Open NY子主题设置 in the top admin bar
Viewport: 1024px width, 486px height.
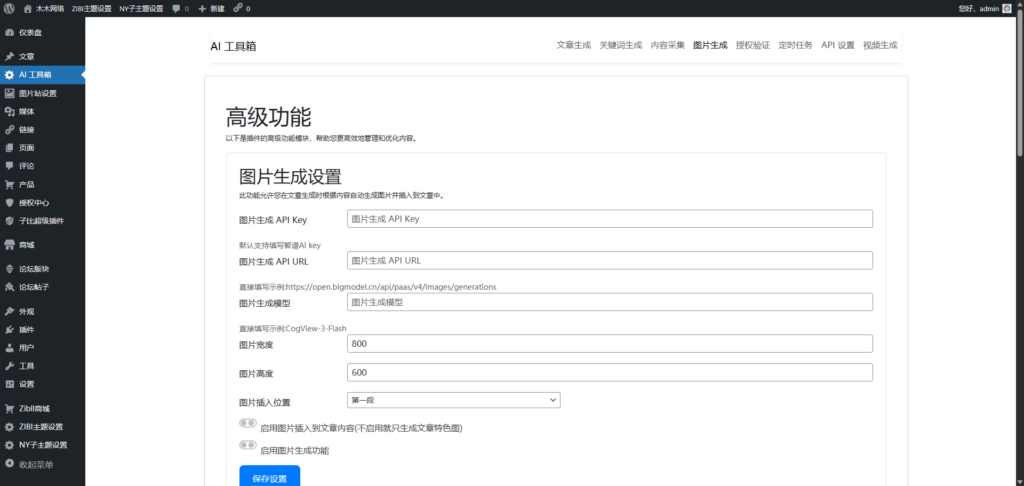(141, 8)
